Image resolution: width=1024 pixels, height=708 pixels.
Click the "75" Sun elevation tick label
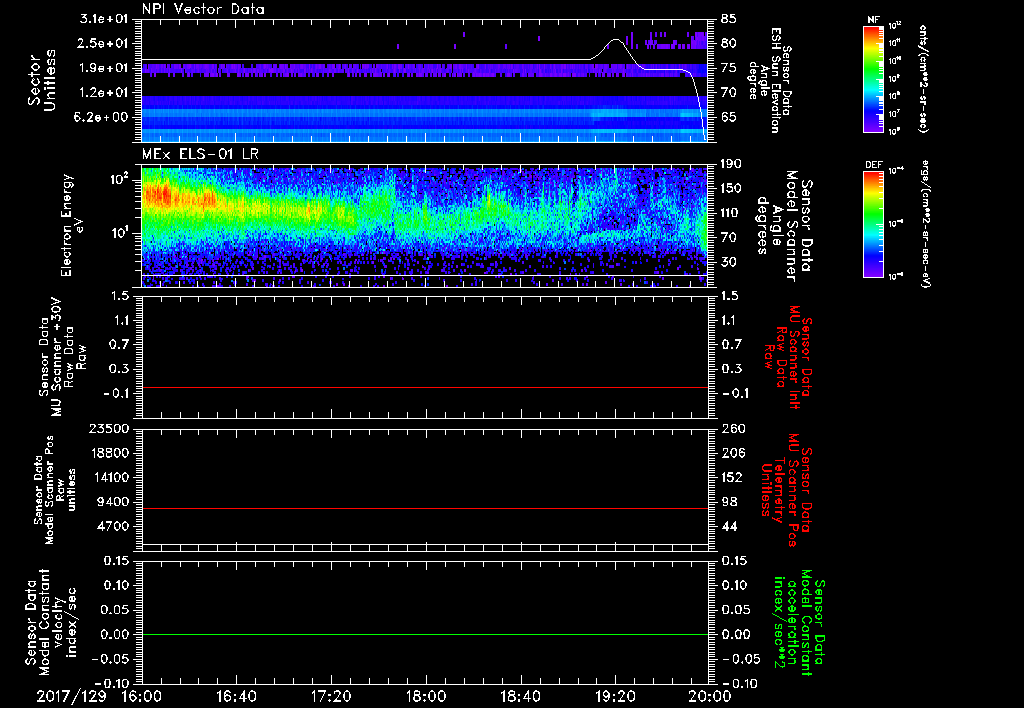point(729,68)
